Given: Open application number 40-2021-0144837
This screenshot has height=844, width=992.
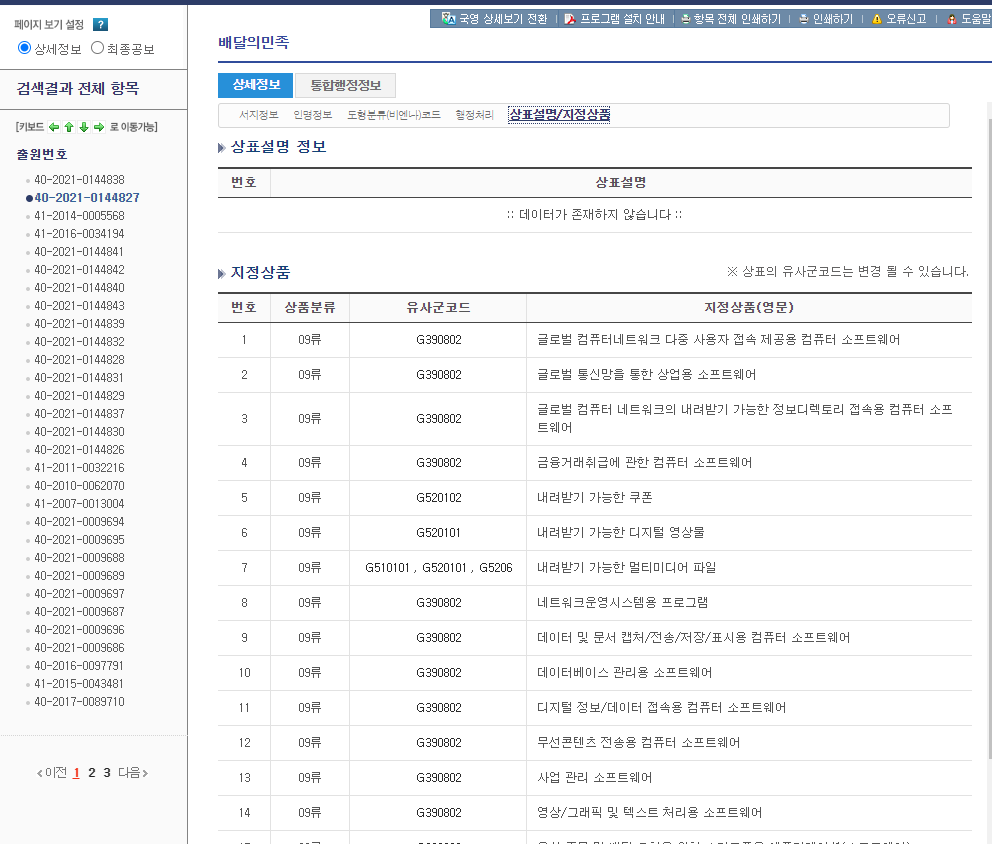Looking at the screenshot, I should click(79, 414).
